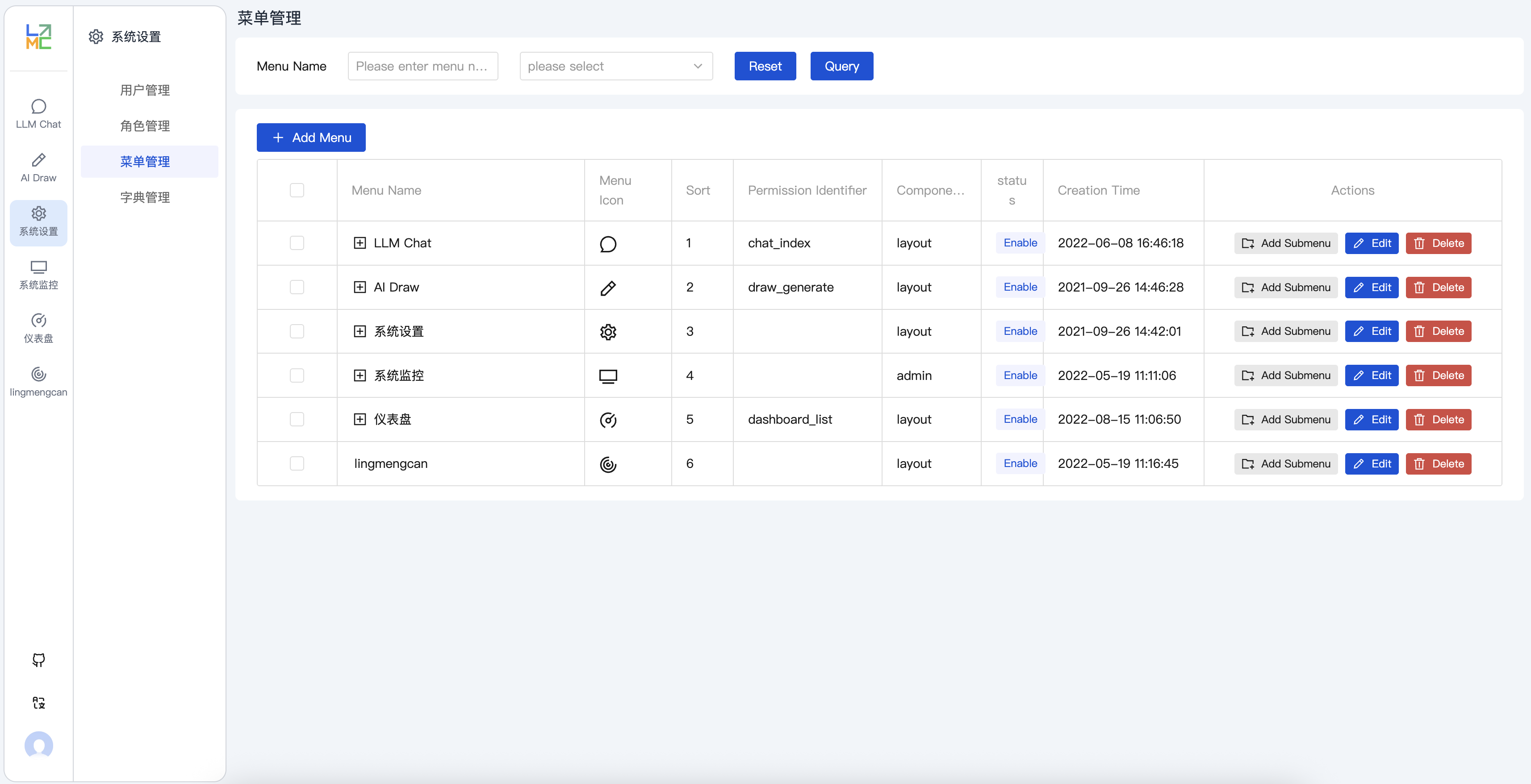This screenshot has width=1531, height=784.
Task: Expand the LLM Chat tree row
Action: click(360, 243)
